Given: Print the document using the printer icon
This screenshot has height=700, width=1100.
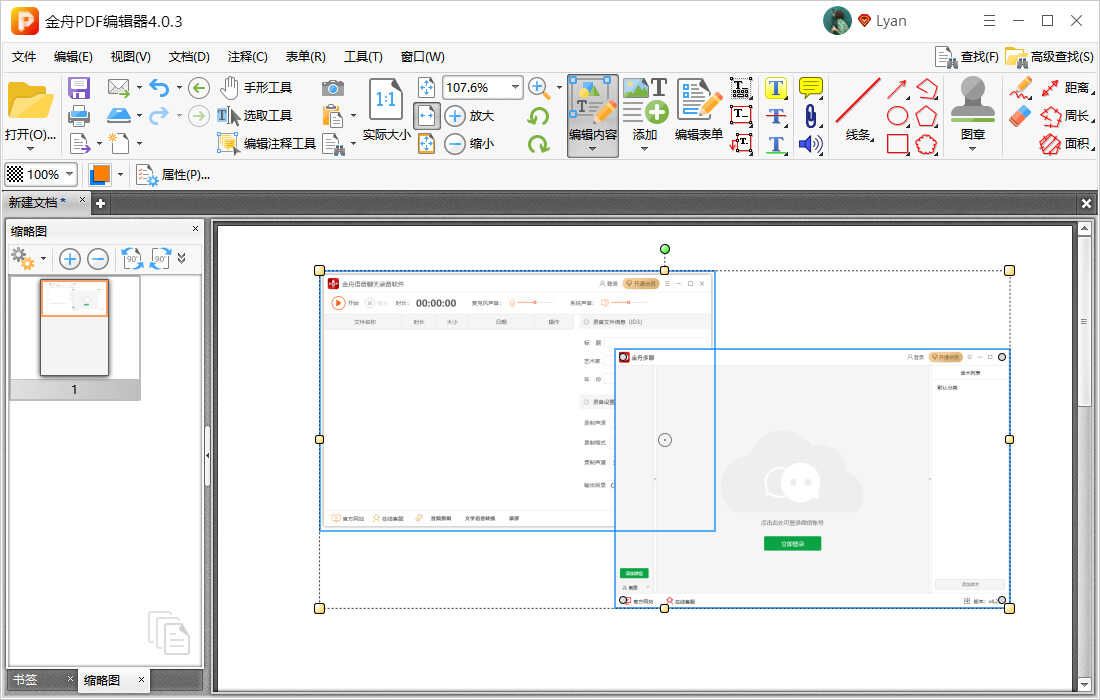Looking at the screenshot, I should click(79, 116).
